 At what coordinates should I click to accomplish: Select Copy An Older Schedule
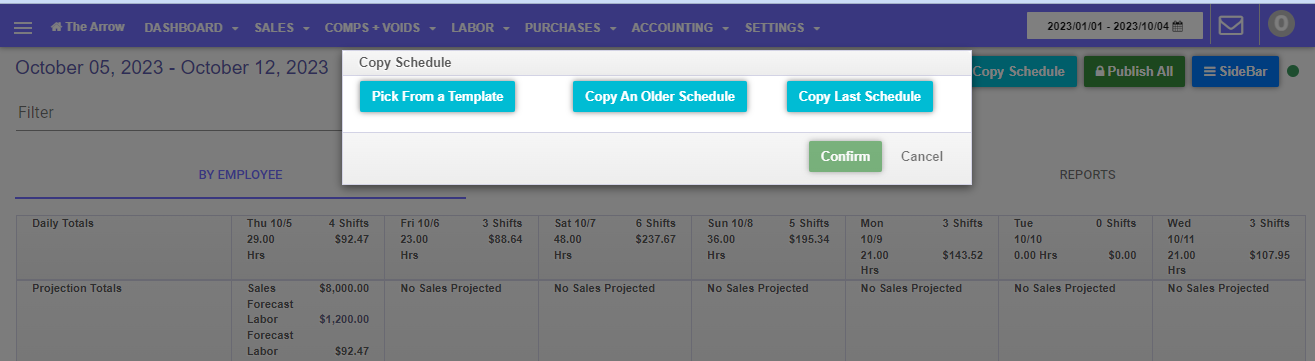pos(660,97)
